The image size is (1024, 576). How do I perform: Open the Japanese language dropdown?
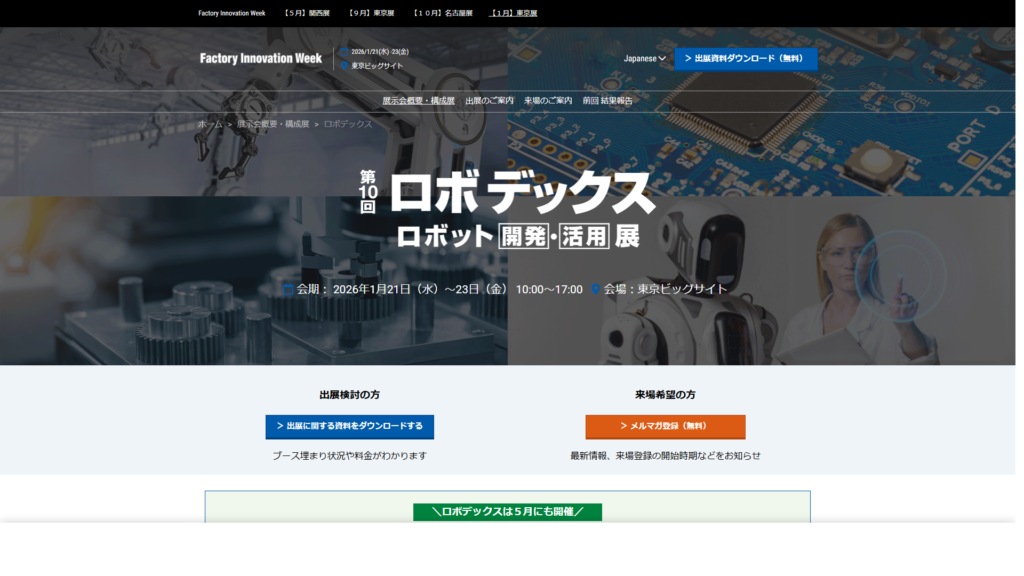645,58
